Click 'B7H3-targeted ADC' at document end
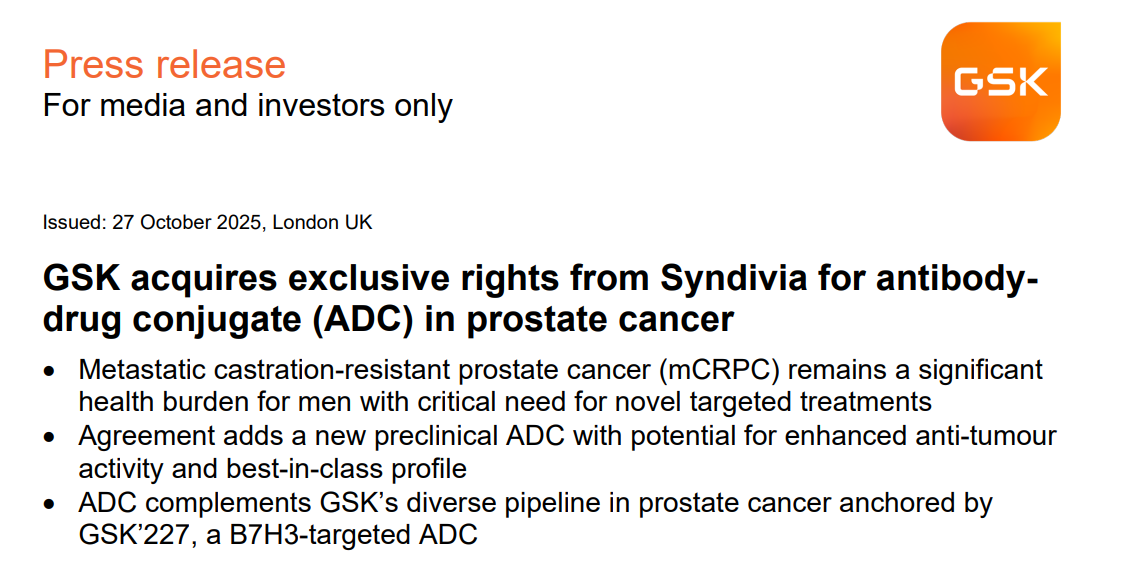 354,534
